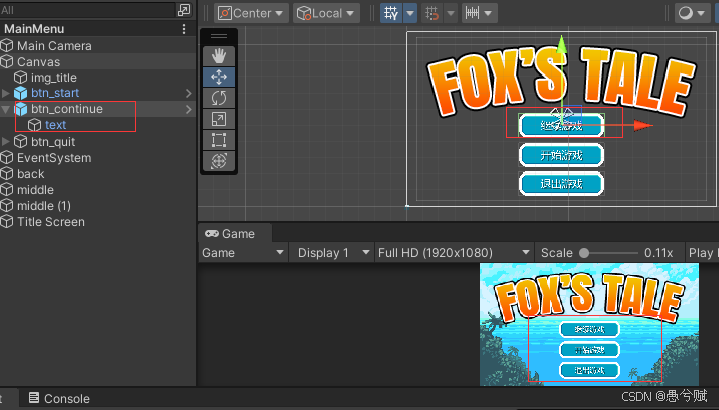Collapse the btn_continue children
The height and width of the screenshot is (410, 719).
click(x=6, y=110)
